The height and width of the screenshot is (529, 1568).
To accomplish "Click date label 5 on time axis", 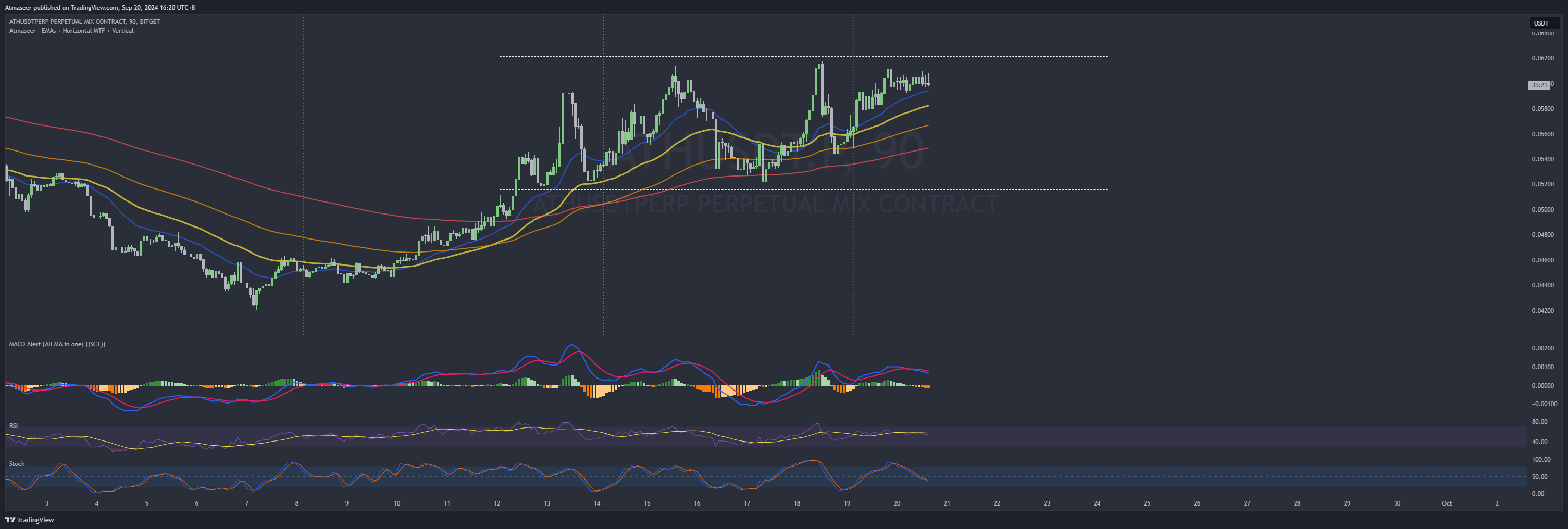I will click(147, 503).
